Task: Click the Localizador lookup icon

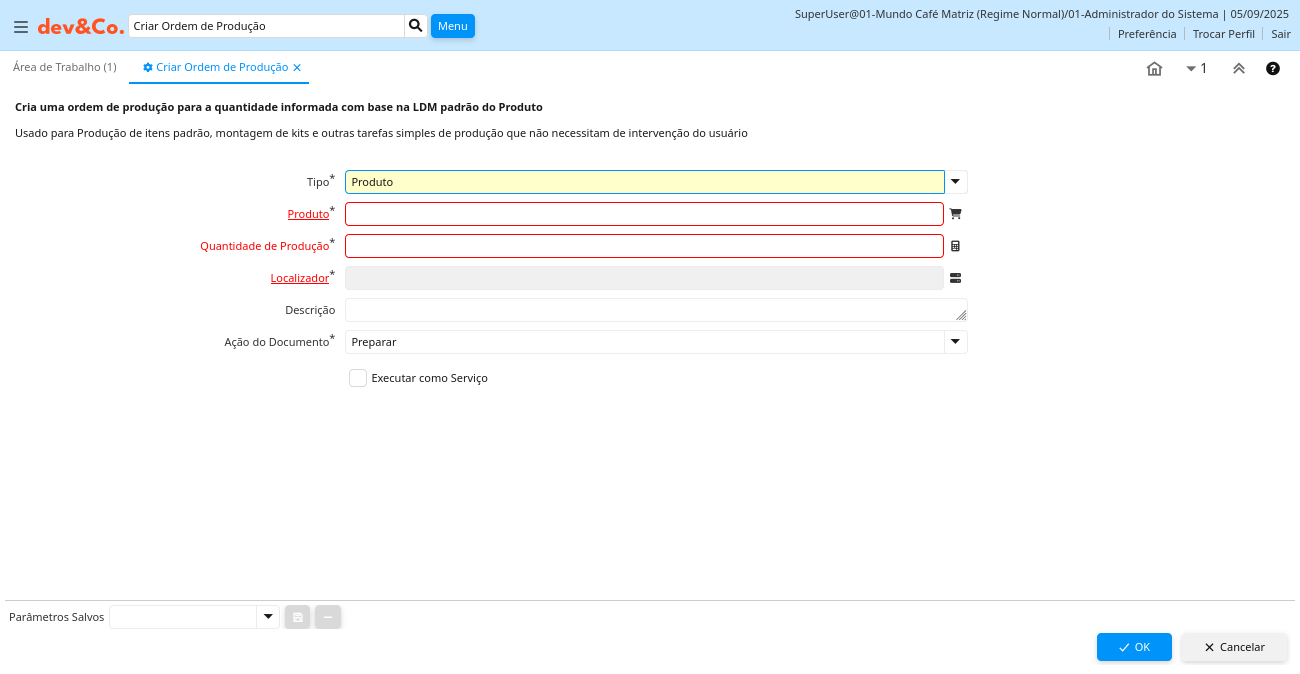Action: [x=955, y=278]
